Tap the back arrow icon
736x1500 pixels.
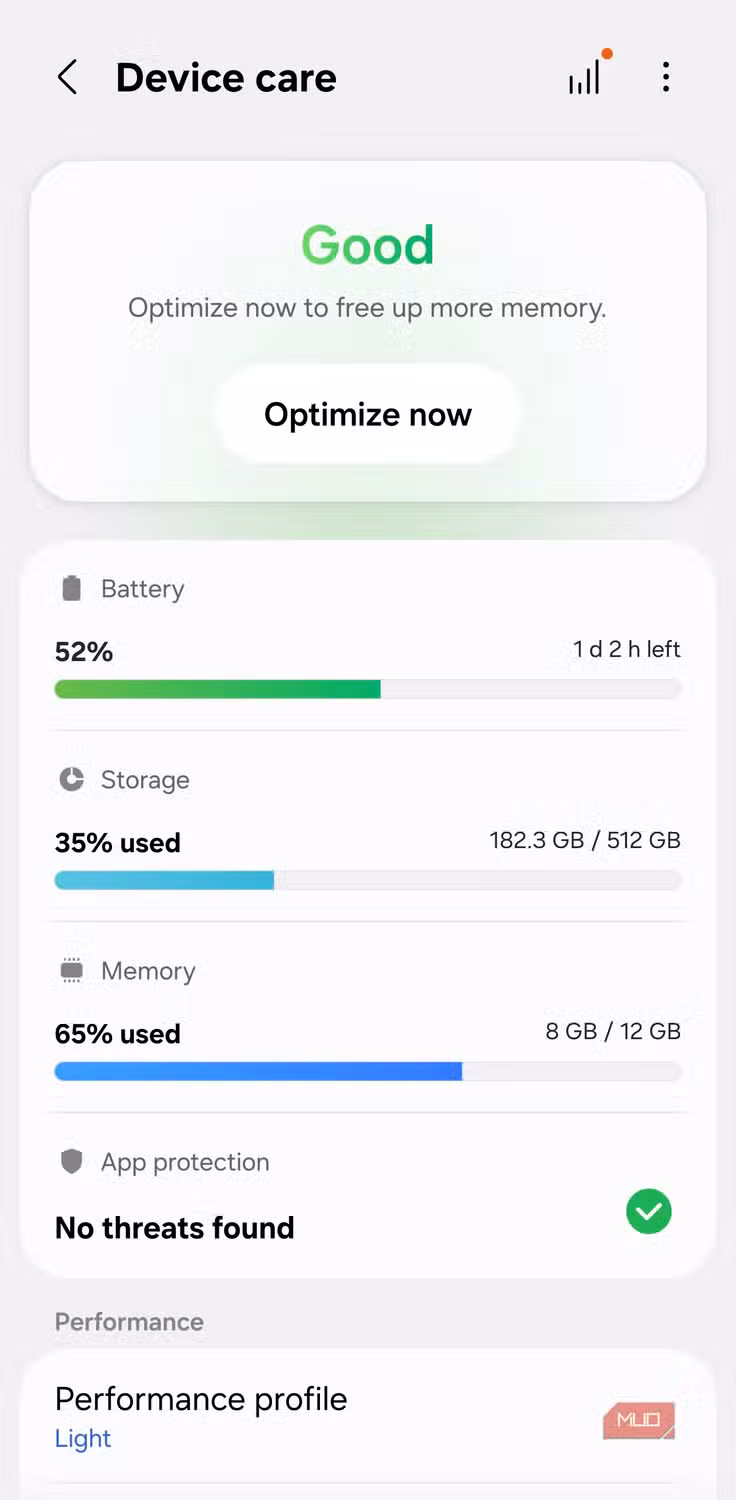coord(67,77)
